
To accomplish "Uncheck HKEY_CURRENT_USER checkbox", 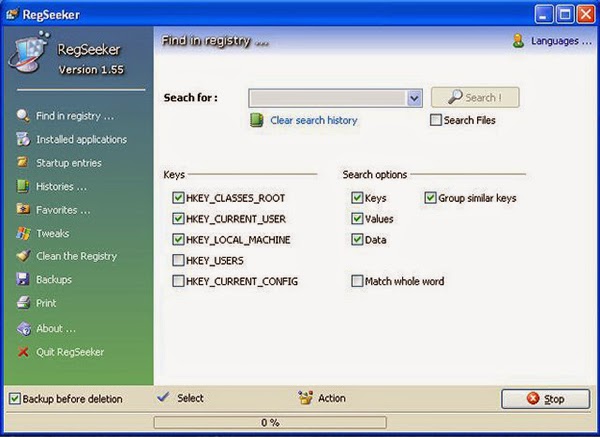I will pos(178,218).
